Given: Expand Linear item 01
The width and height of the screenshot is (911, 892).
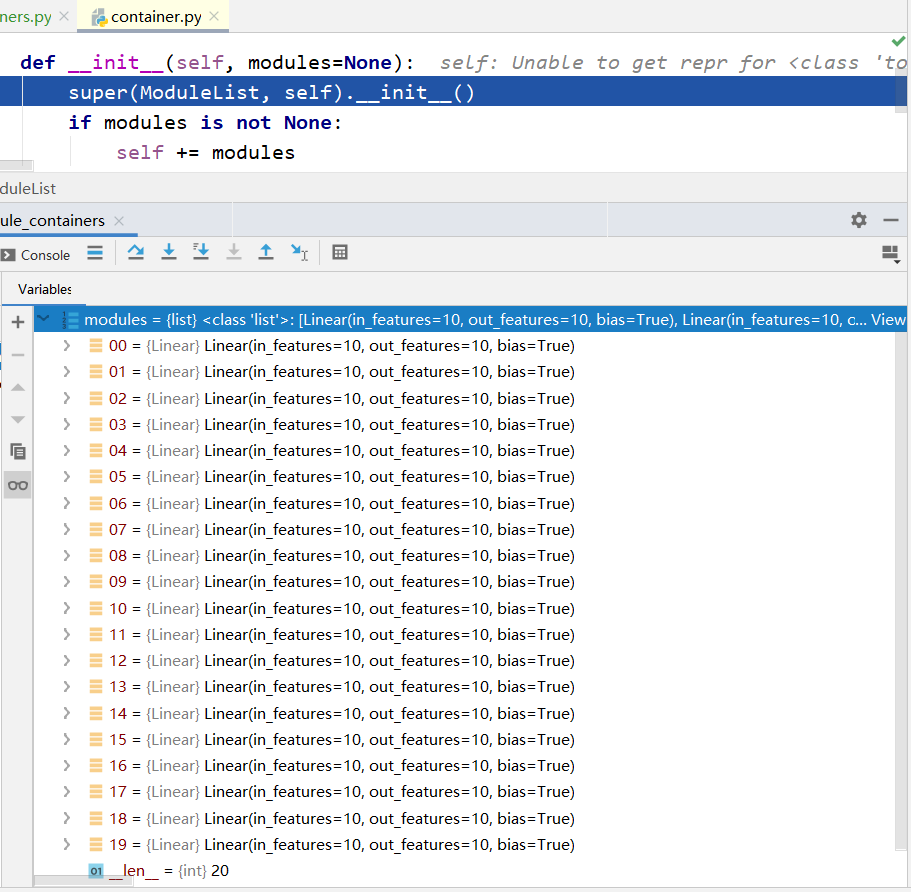Looking at the screenshot, I should pyautogui.click(x=67, y=372).
